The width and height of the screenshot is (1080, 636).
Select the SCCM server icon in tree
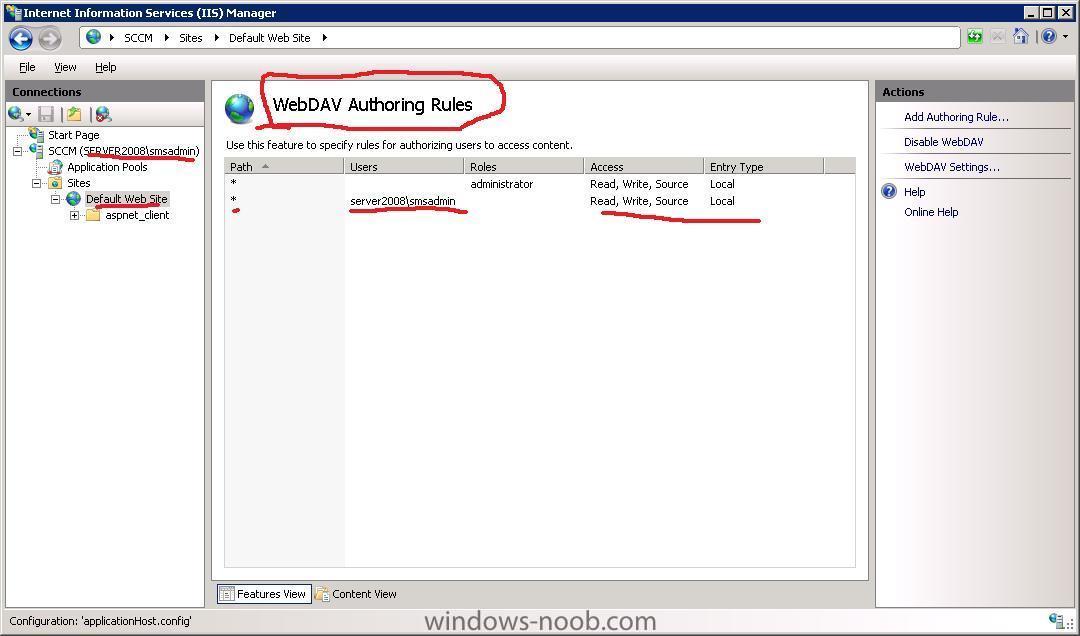37,150
